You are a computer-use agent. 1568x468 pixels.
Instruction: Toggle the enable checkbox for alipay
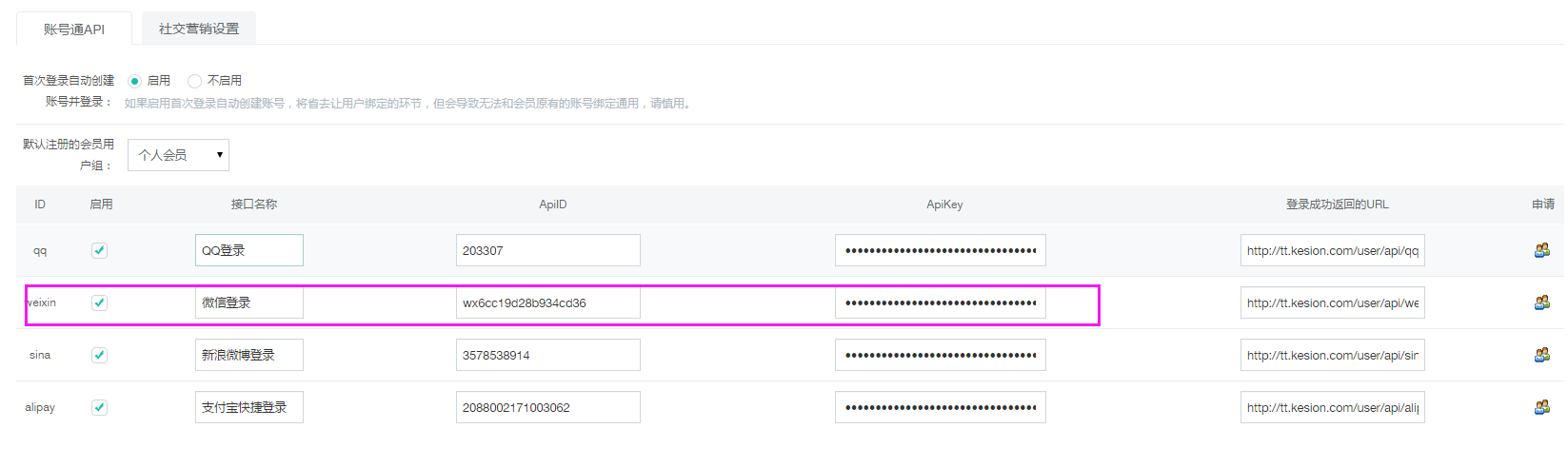click(x=99, y=407)
